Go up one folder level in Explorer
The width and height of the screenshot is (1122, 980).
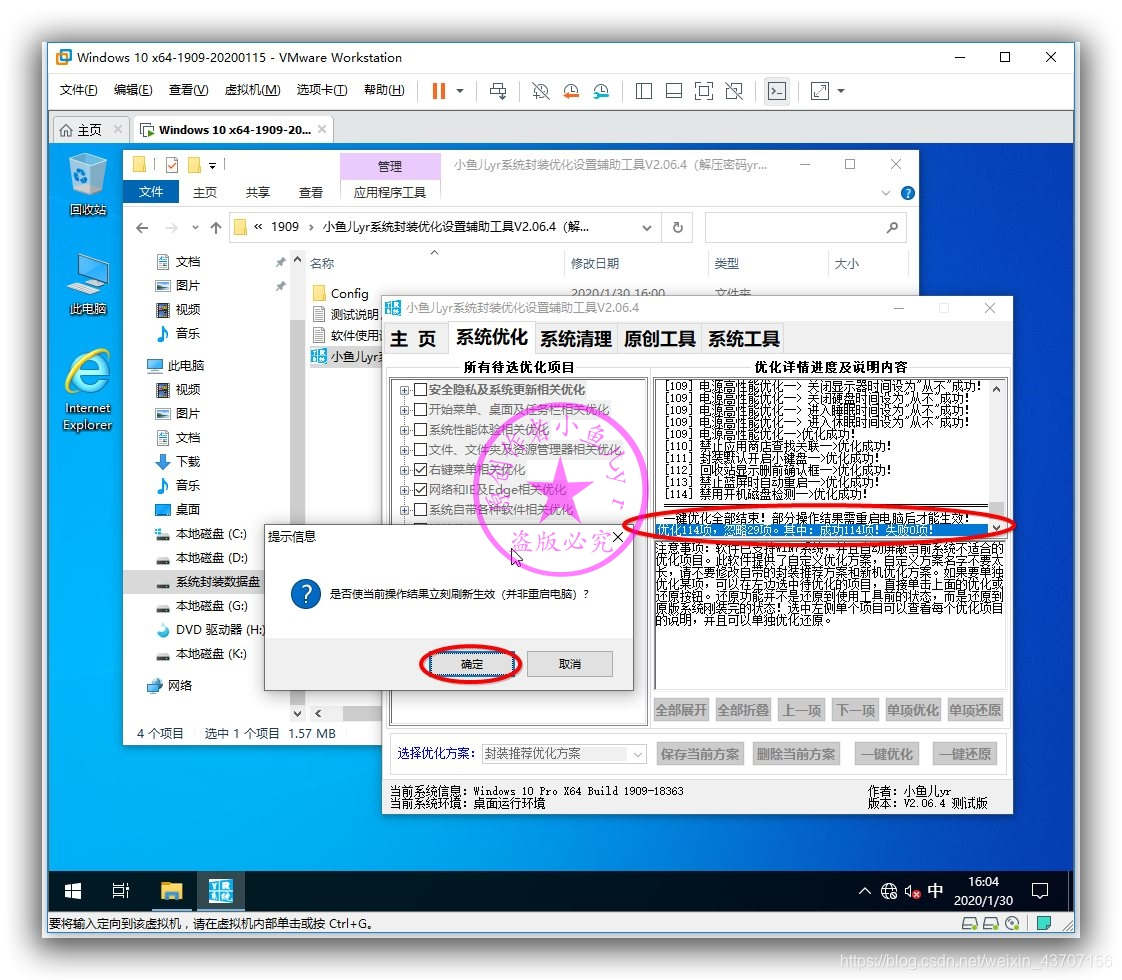click(x=216, y=227)
